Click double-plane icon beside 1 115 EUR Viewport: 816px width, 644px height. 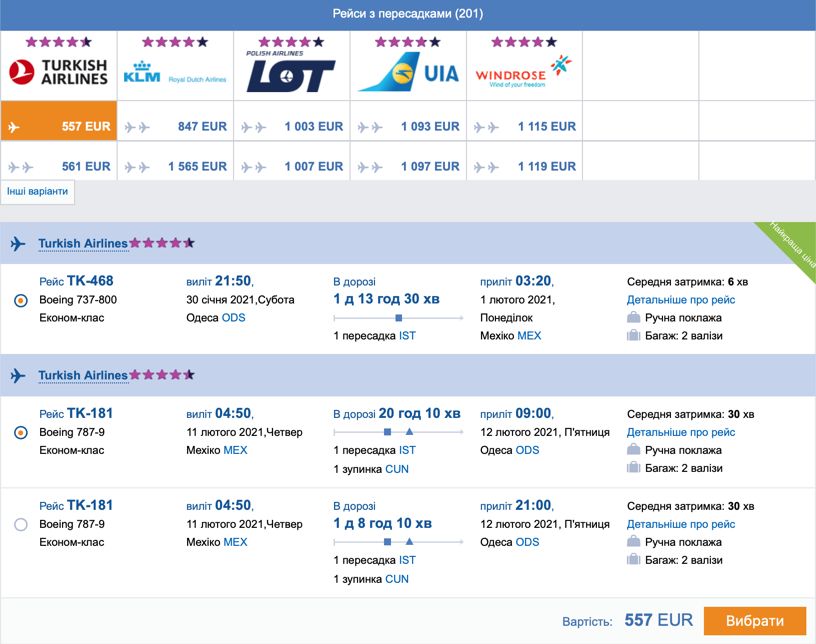(x=486, y=127)
